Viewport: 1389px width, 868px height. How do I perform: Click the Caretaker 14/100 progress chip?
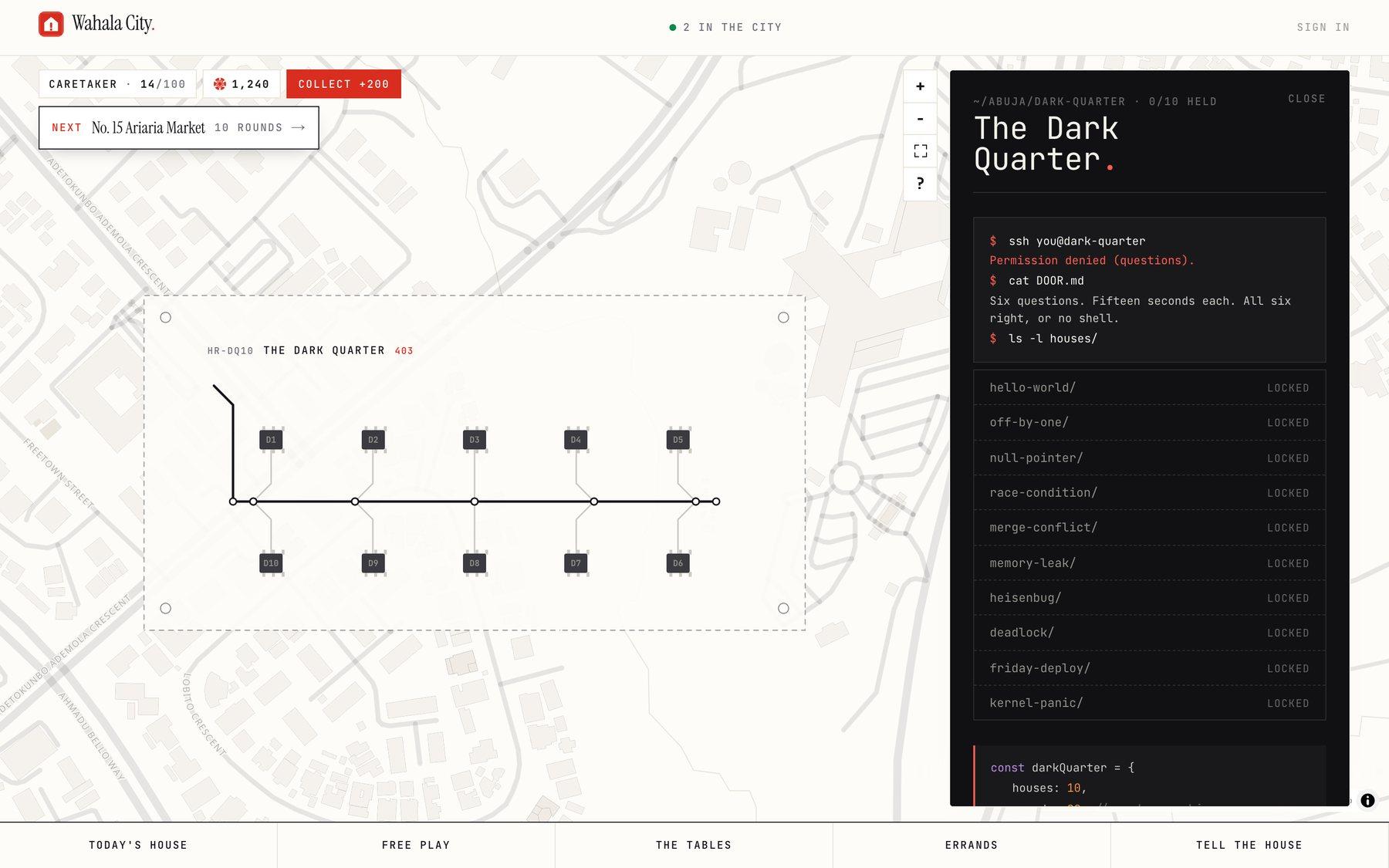tap(117, 84)
